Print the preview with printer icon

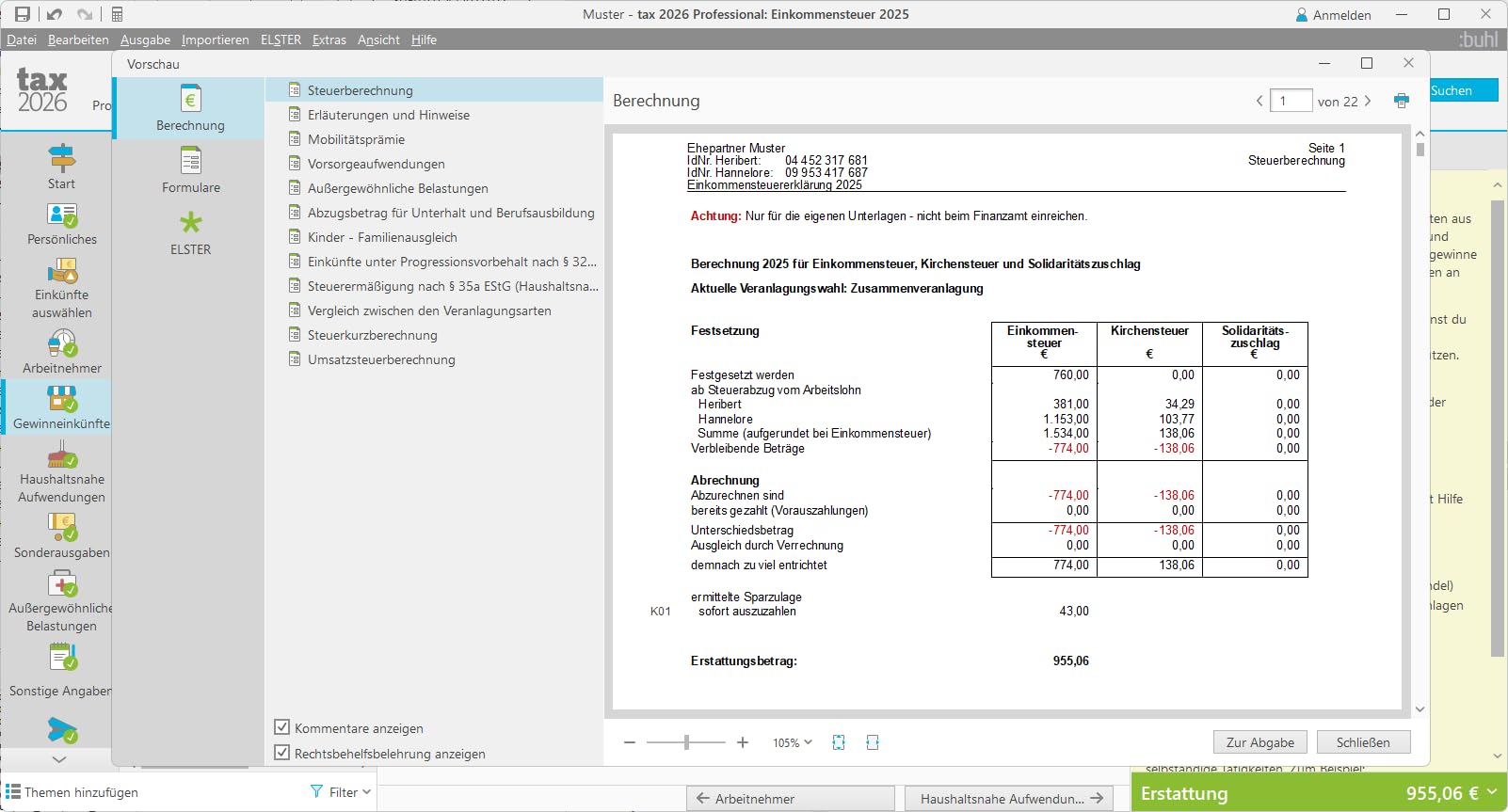point(1402,101)
